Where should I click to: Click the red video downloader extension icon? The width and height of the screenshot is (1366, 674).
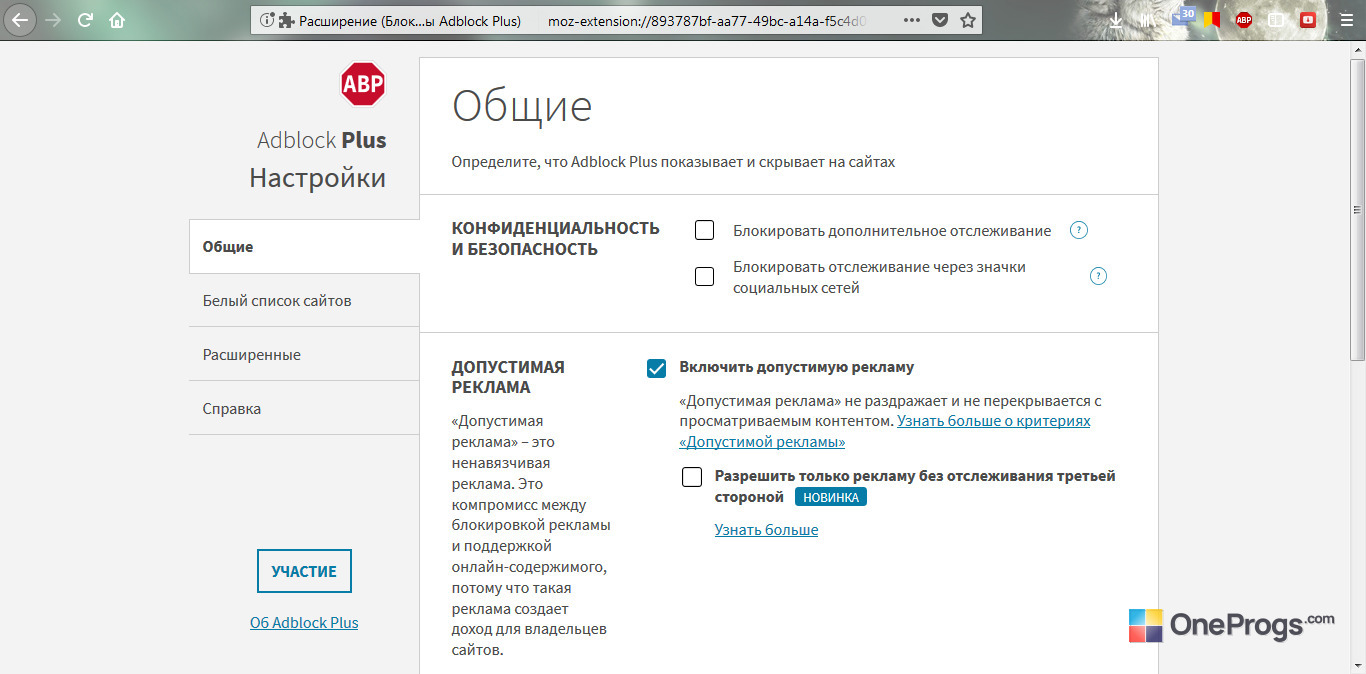(1307, 19)
